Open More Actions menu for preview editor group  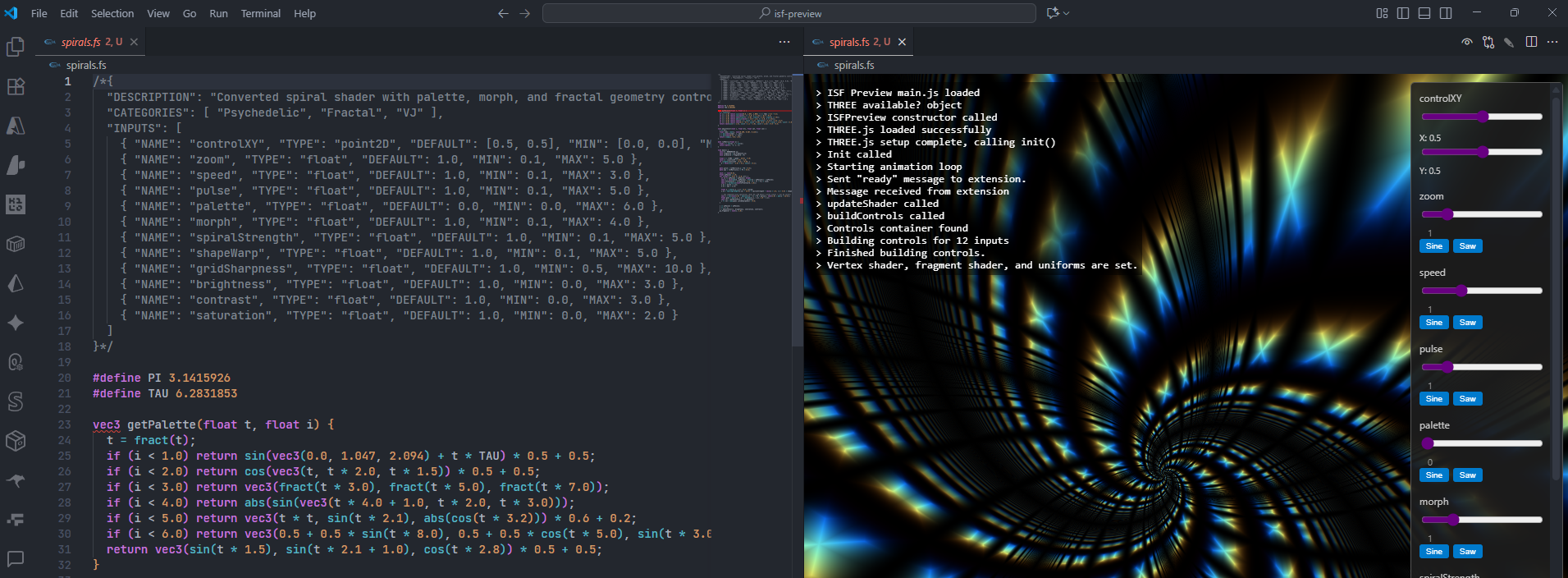(x=1552, y=42)
